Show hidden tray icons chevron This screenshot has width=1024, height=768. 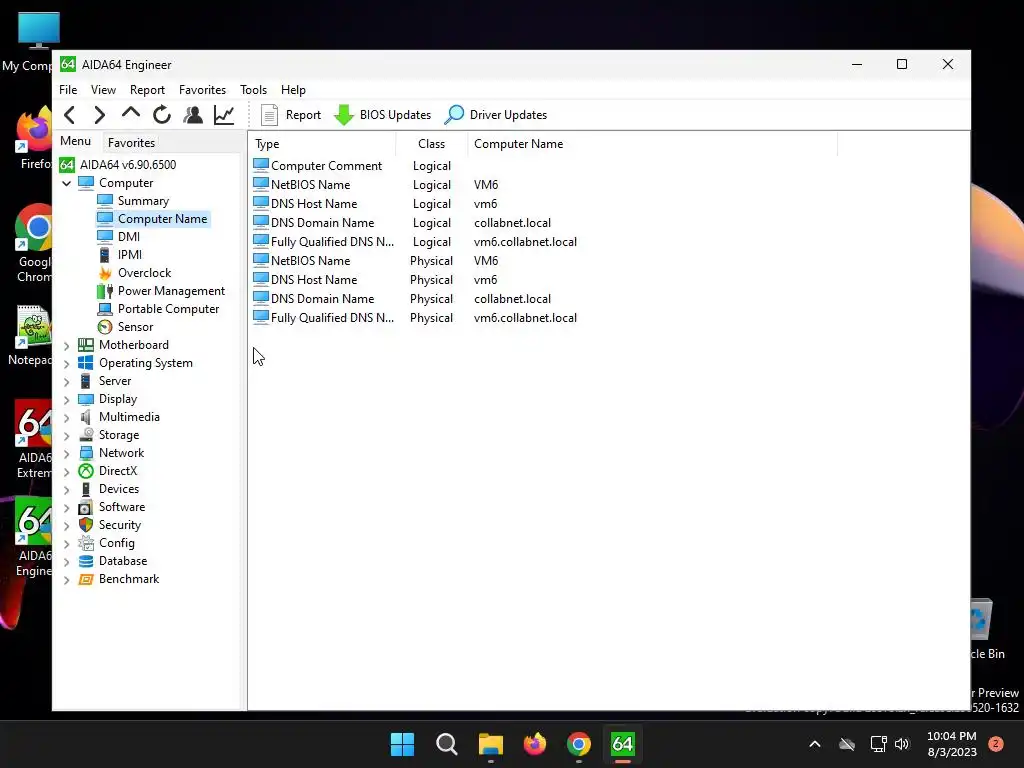814,744
